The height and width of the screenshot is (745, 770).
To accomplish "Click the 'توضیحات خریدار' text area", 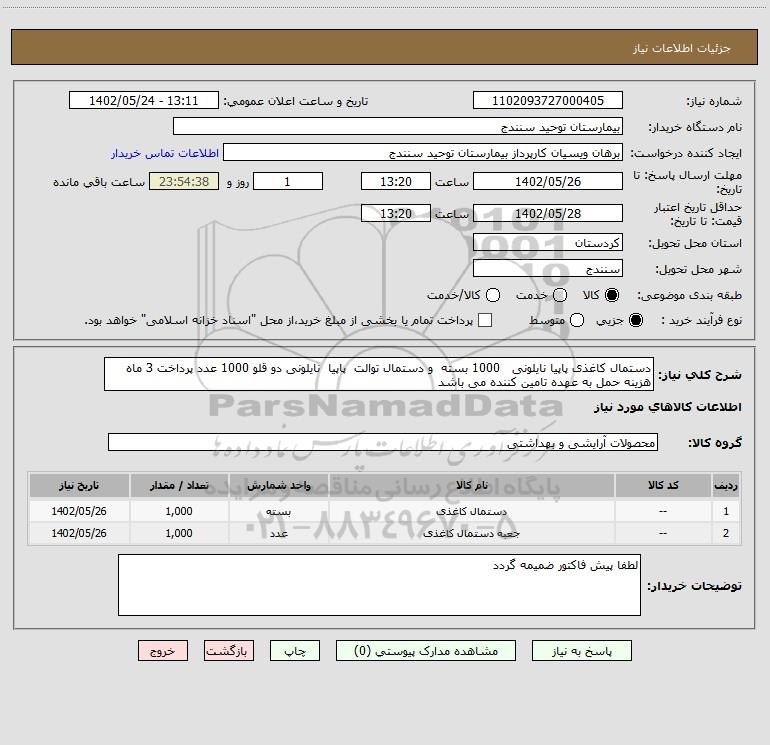I will tap(379, 585).
